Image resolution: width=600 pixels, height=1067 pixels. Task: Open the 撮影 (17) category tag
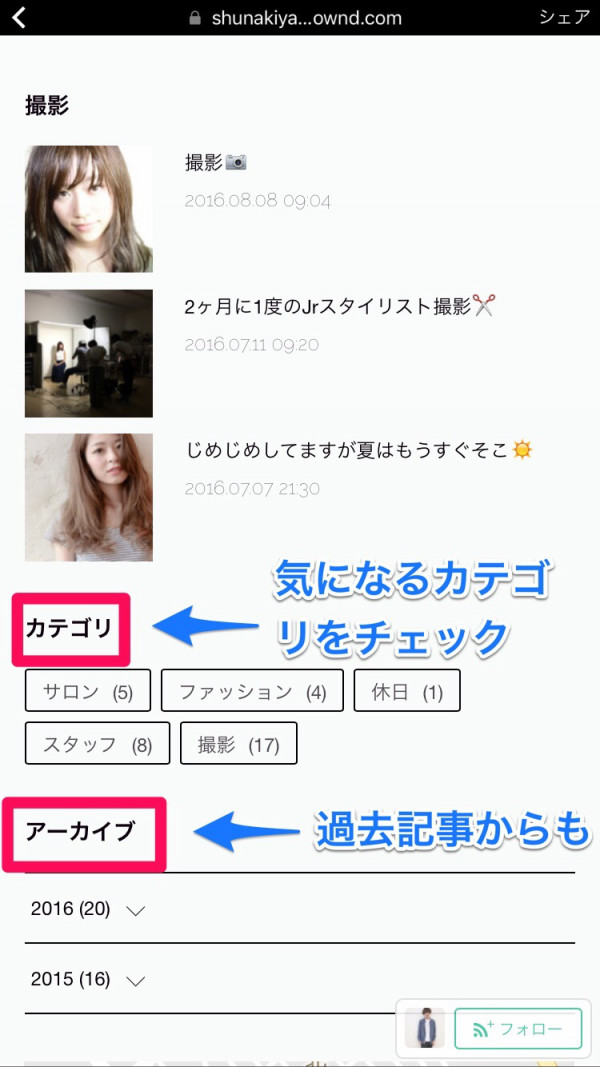coord(239,743)
